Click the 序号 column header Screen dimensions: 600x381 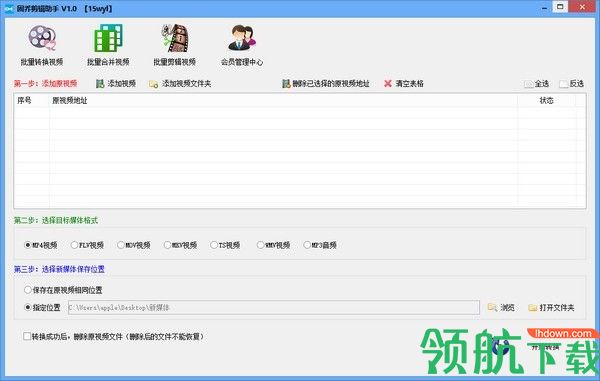[32, 101]
